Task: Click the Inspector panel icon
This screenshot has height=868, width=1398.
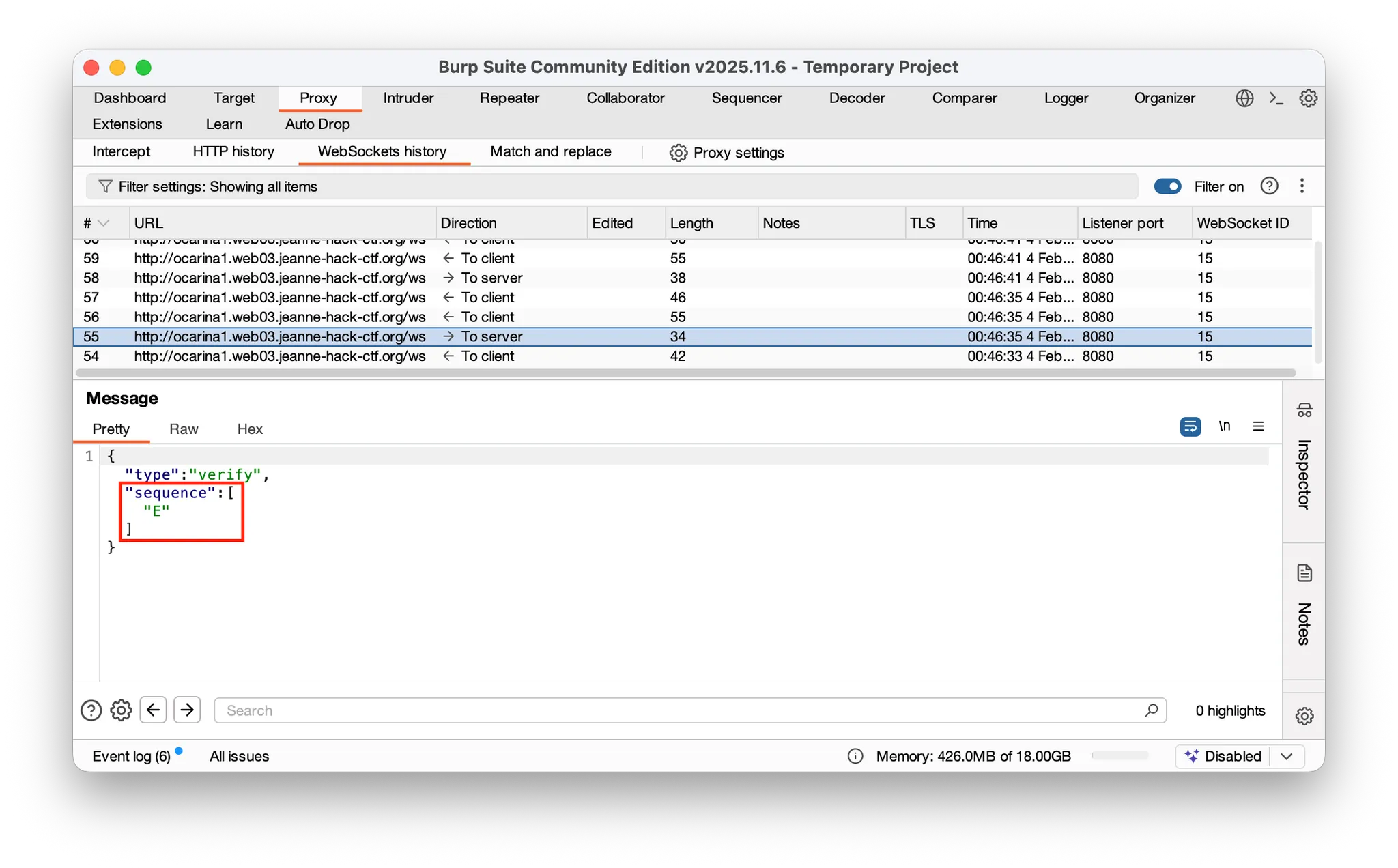Action: [1304, 410]
